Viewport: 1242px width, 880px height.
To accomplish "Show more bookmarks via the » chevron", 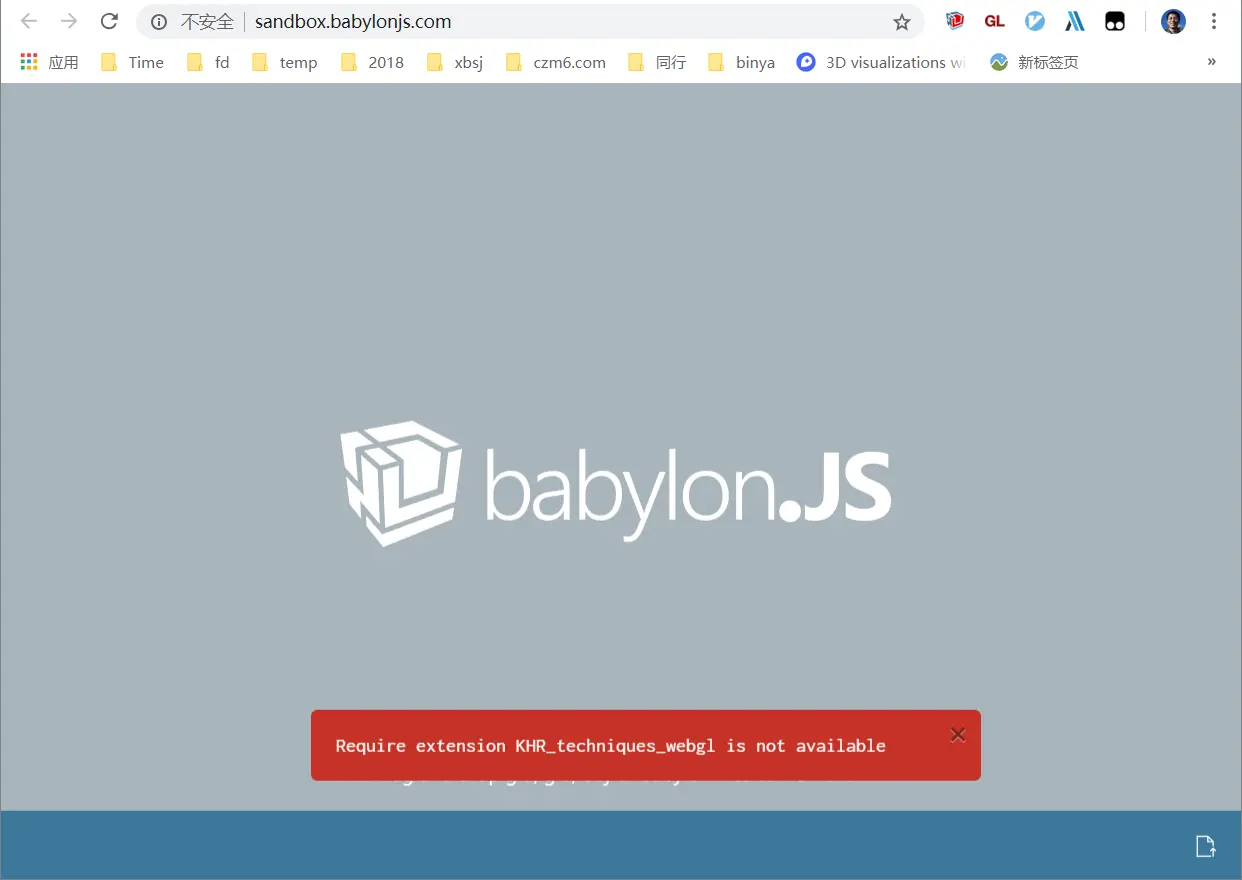I will coord(1212,61).
